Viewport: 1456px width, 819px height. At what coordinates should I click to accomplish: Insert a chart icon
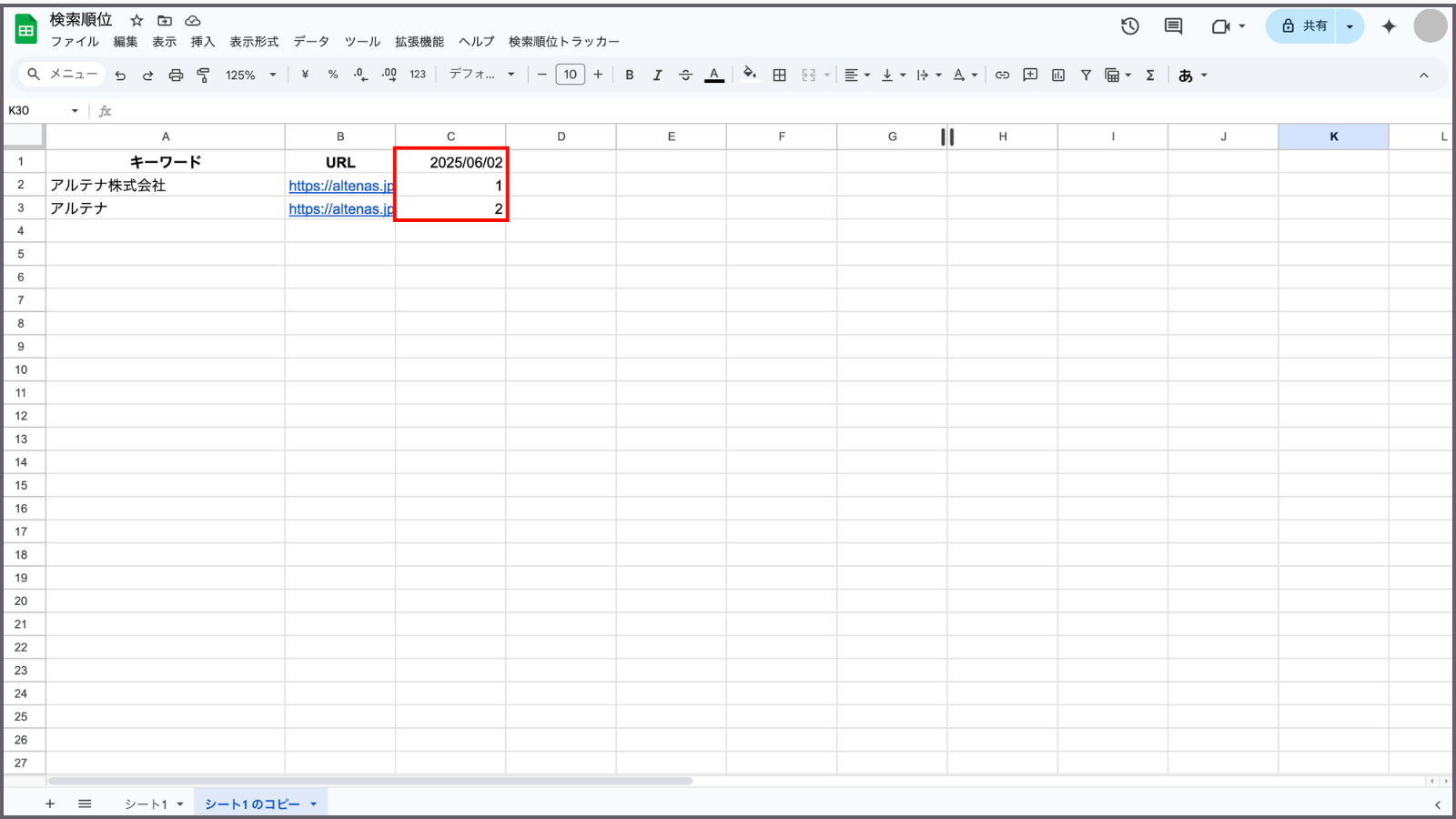(x=1058, y=75)
